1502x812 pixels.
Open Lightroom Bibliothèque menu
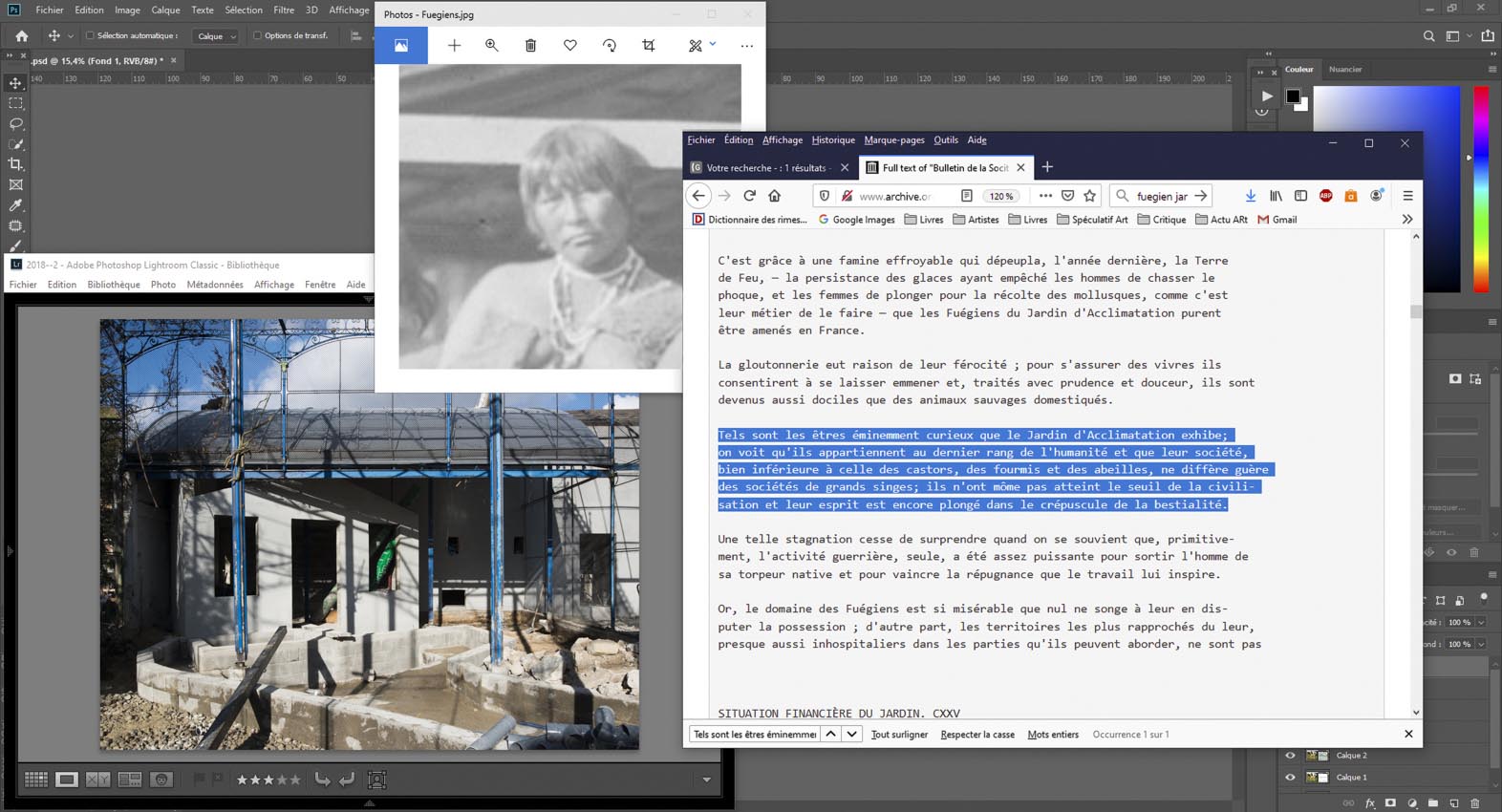pos(114,285)
